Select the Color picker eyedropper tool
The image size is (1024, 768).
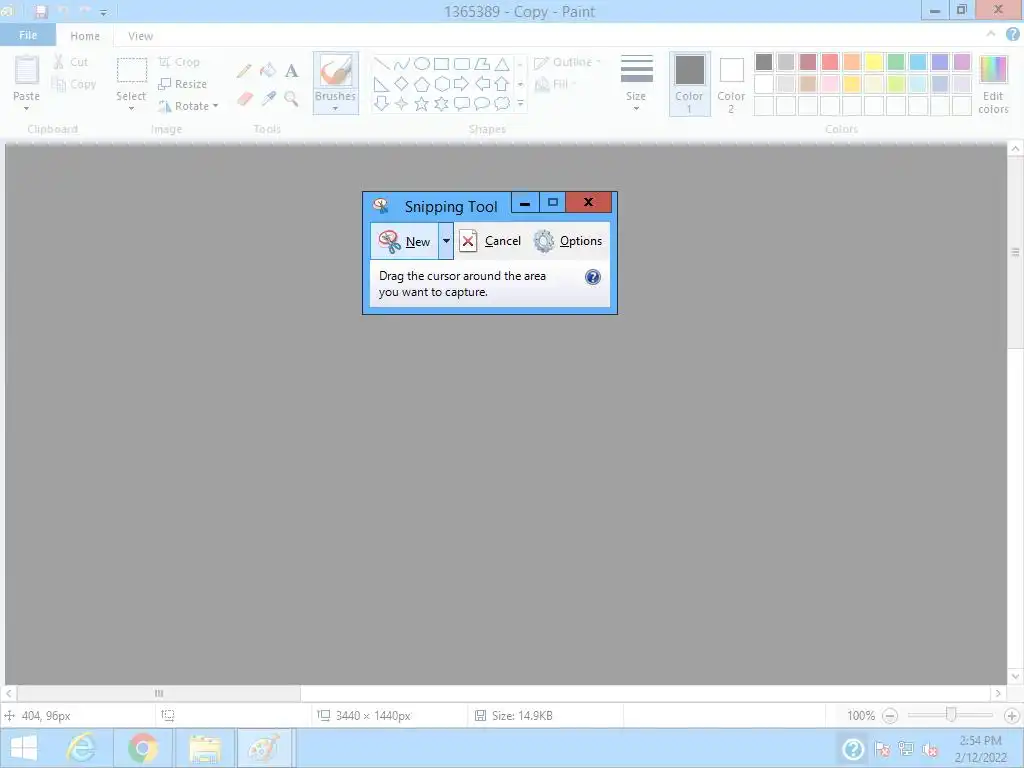(268, 99)
